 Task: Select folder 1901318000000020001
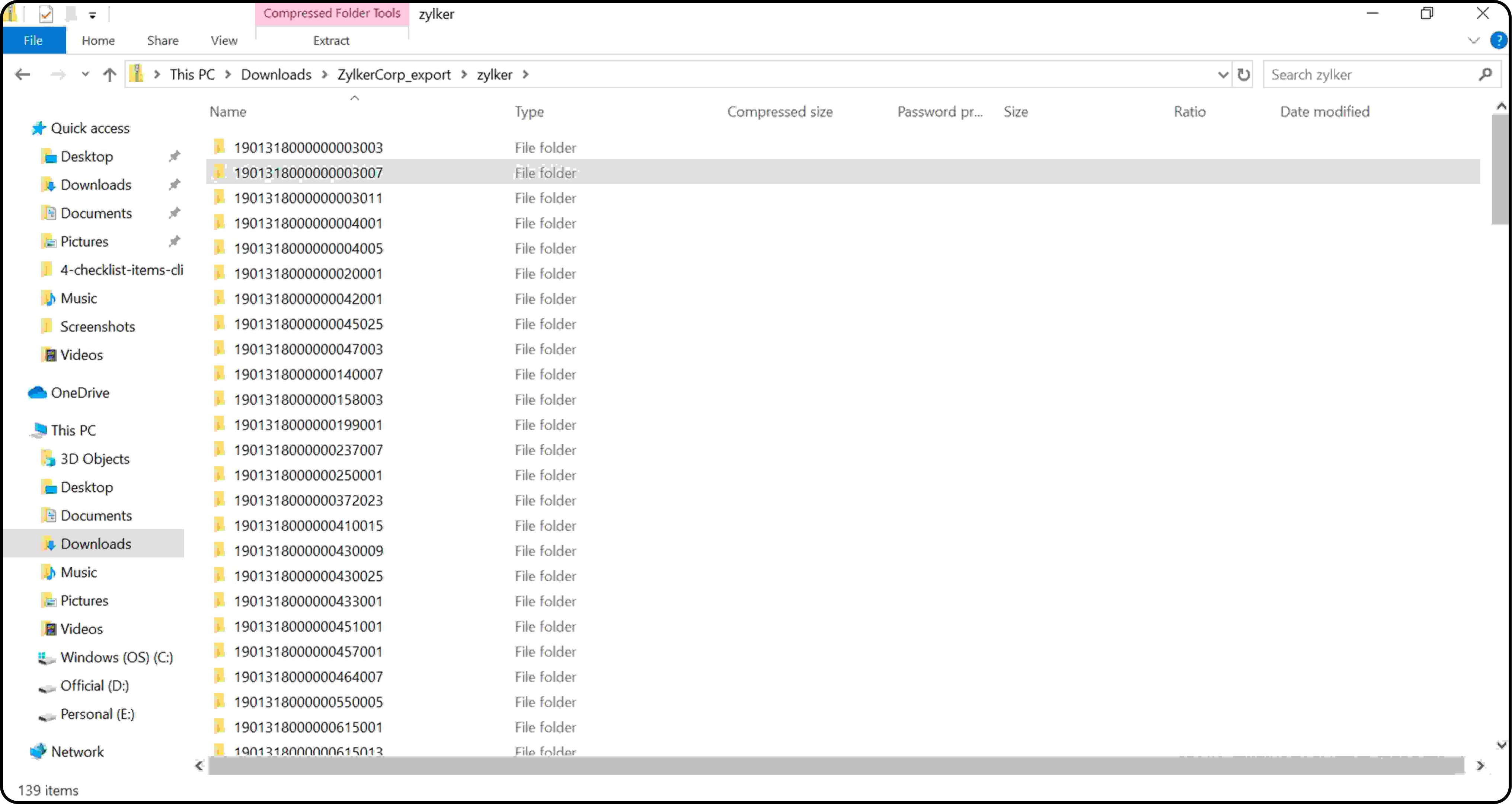click(x=308, y=274)
